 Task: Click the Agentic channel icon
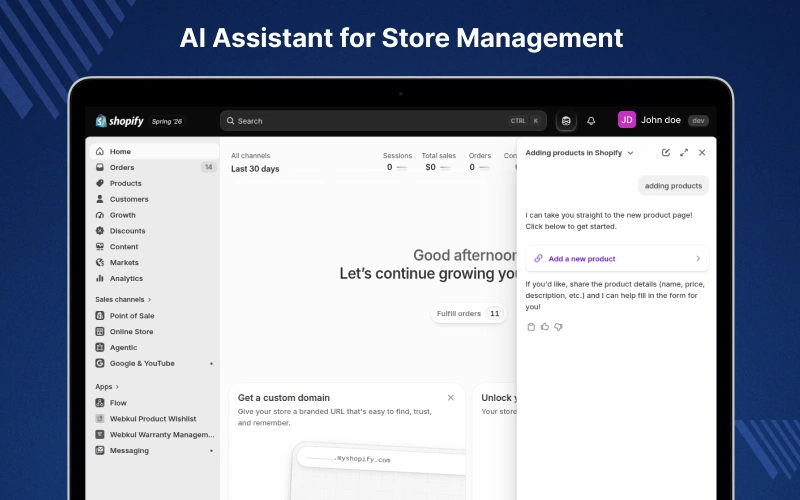pyautogui.click(x=100, y=347)
